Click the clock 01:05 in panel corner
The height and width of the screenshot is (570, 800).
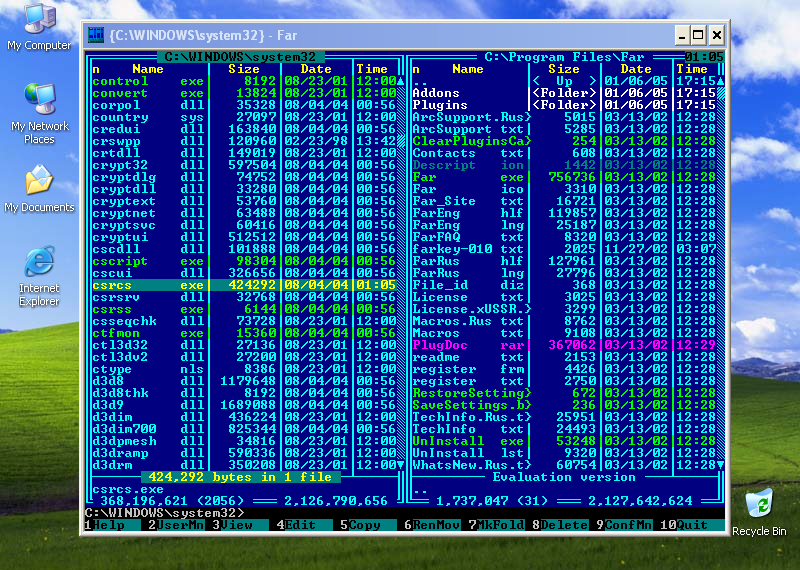pyautogui.click(x=704, y=57)
